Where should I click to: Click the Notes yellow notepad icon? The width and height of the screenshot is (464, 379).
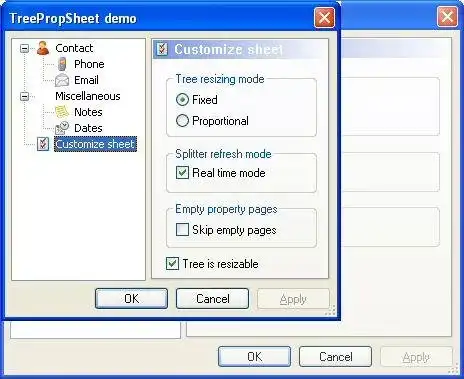62,112
